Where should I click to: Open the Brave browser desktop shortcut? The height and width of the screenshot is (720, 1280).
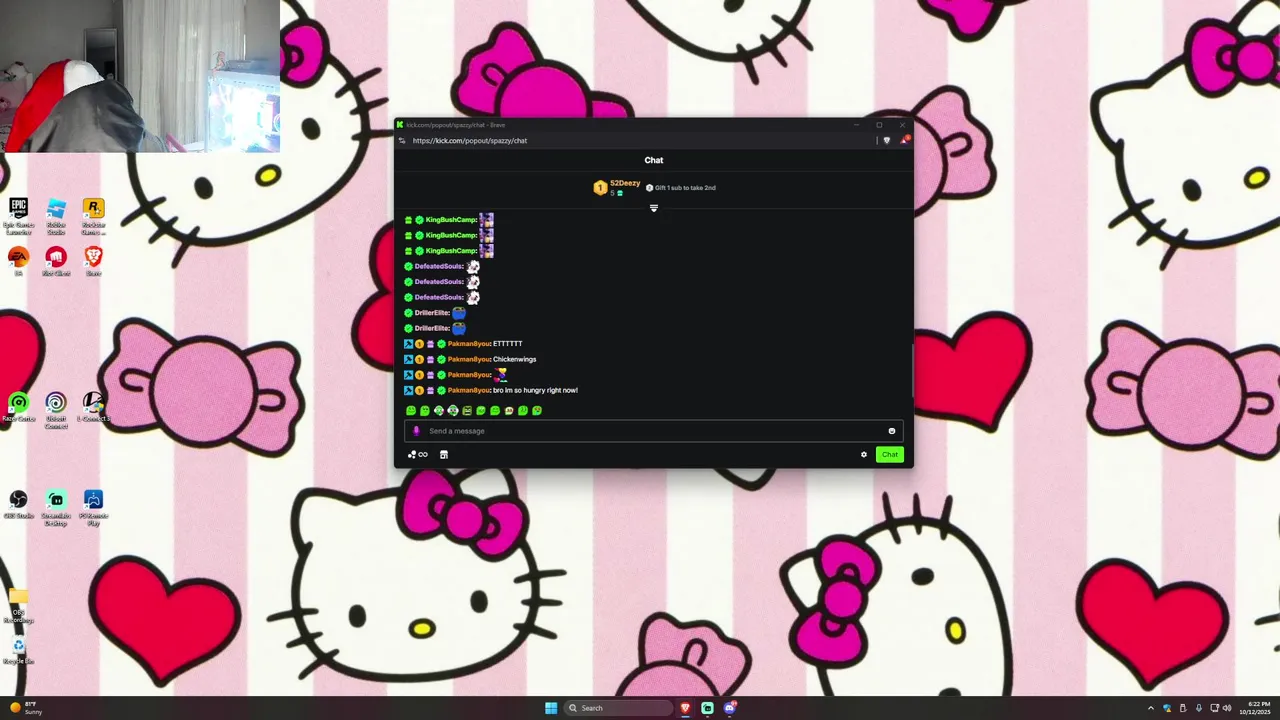93,261
